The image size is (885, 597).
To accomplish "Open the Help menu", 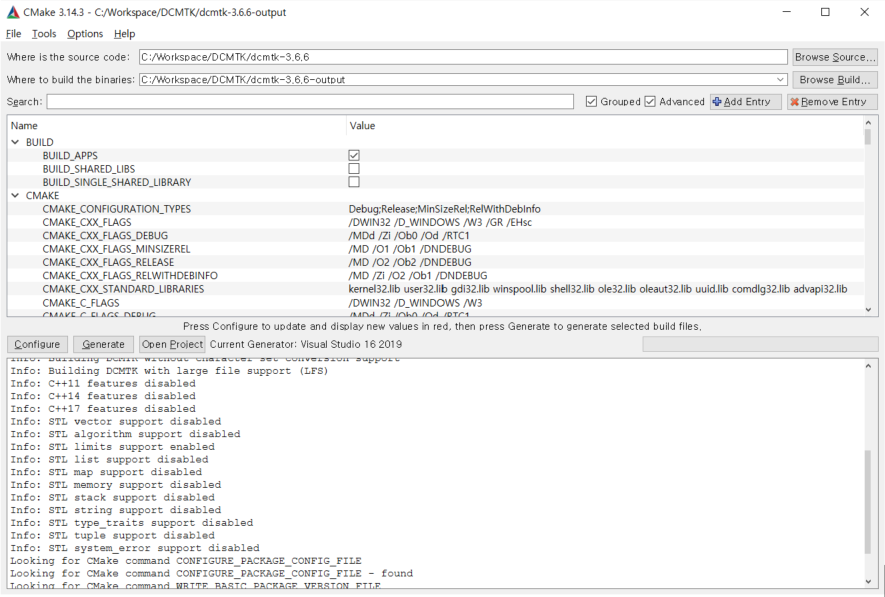I will click(x=124, y=34).
